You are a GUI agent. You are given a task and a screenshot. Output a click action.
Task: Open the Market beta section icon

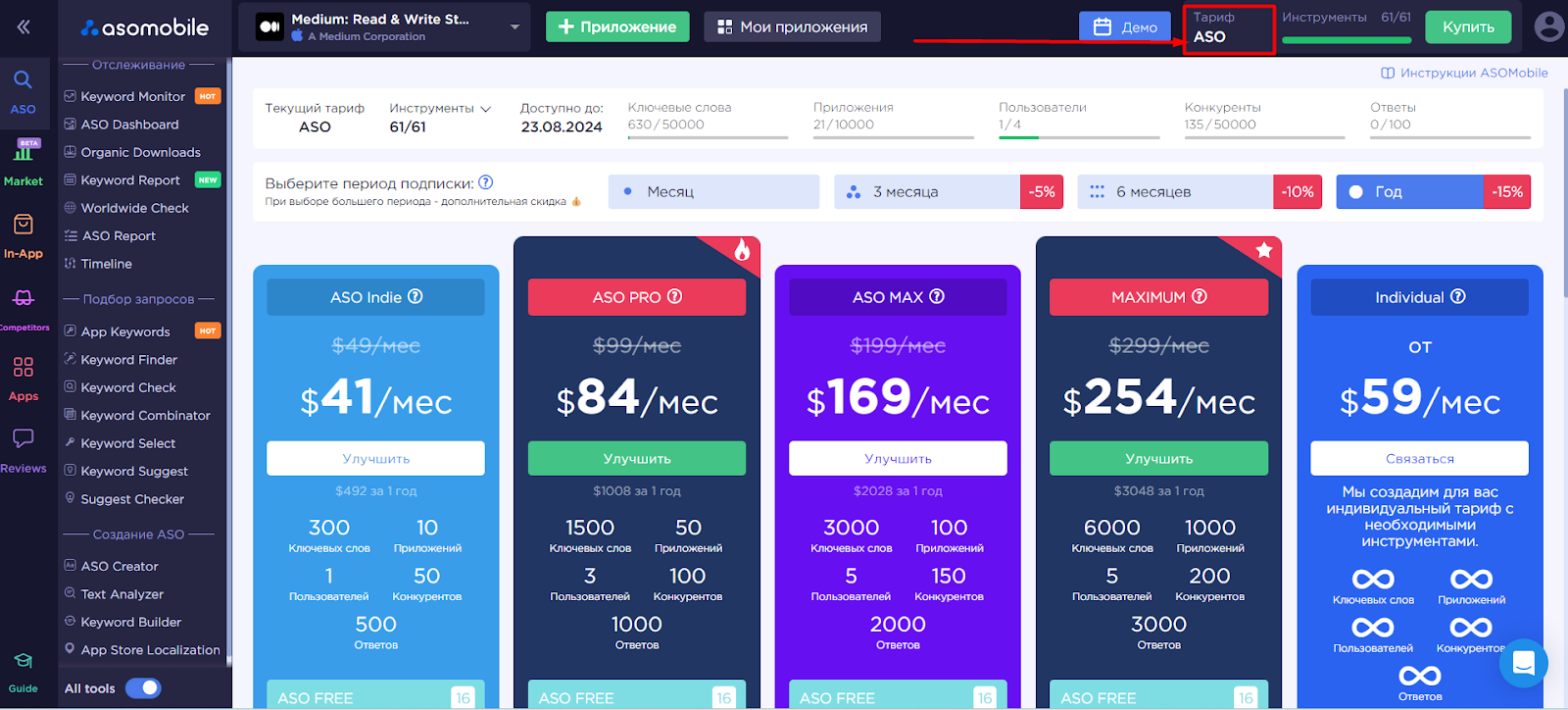point(24,151)
